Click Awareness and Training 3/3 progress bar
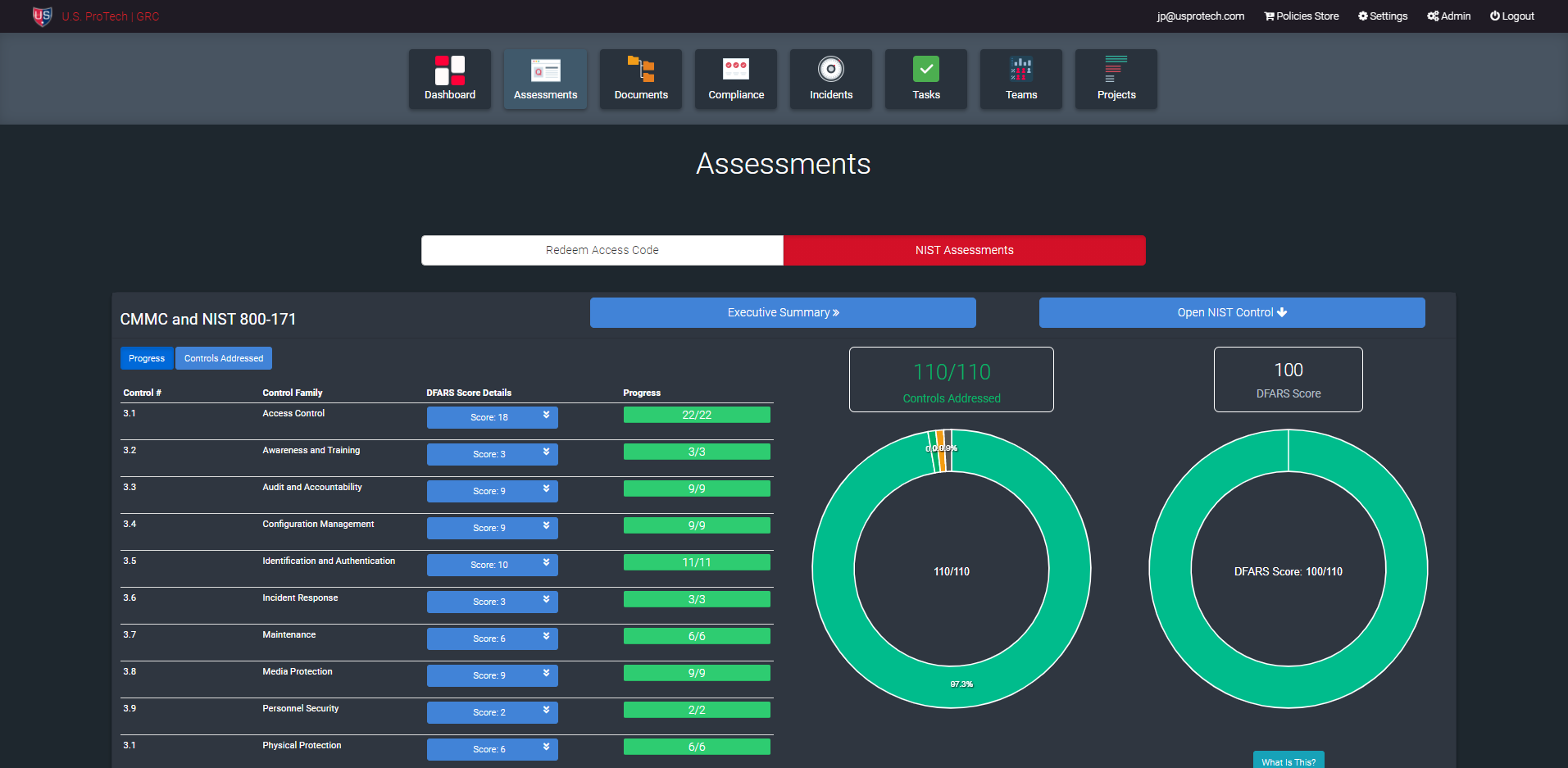 697,452
